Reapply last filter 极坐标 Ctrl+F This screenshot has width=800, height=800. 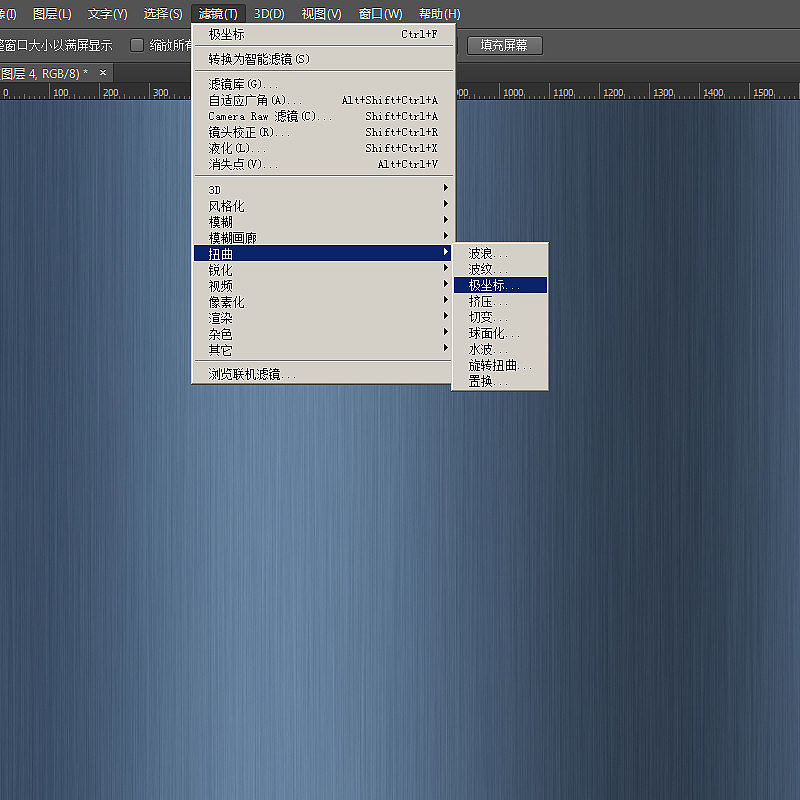(322, 34)
